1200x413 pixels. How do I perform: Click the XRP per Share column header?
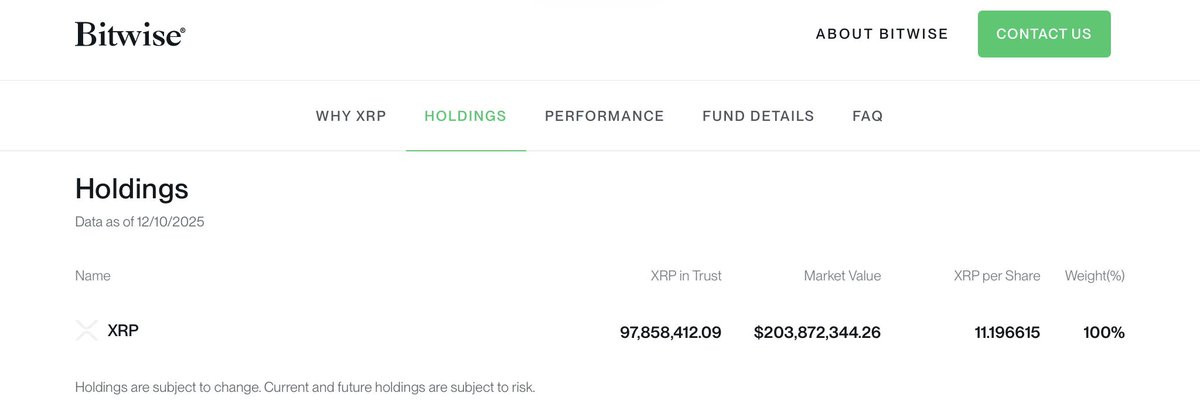coord(996,275)
